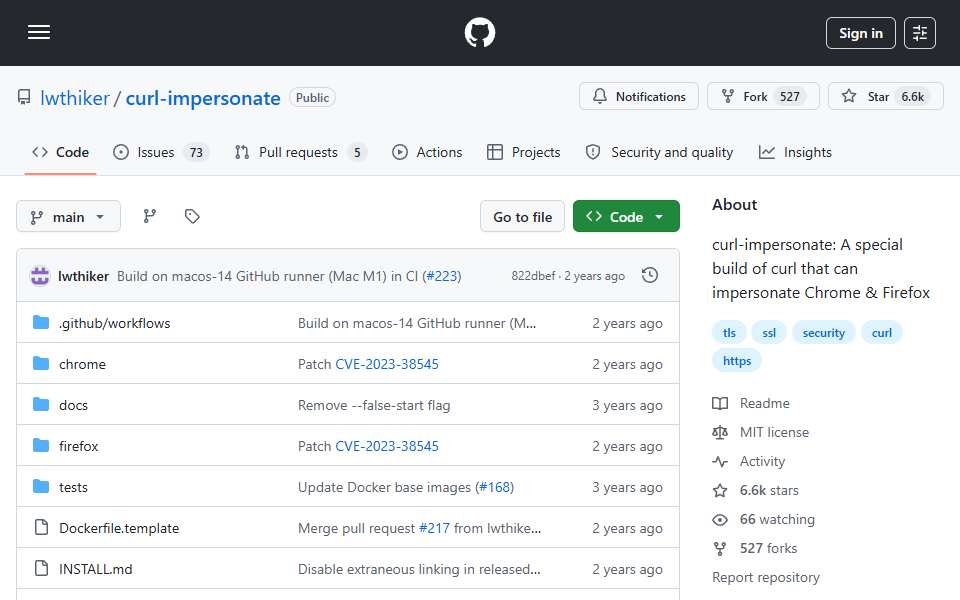Screen dimensions: 960x600
Task: Open 'Disable extraneous linking' commit message
Action: (419, 569)
